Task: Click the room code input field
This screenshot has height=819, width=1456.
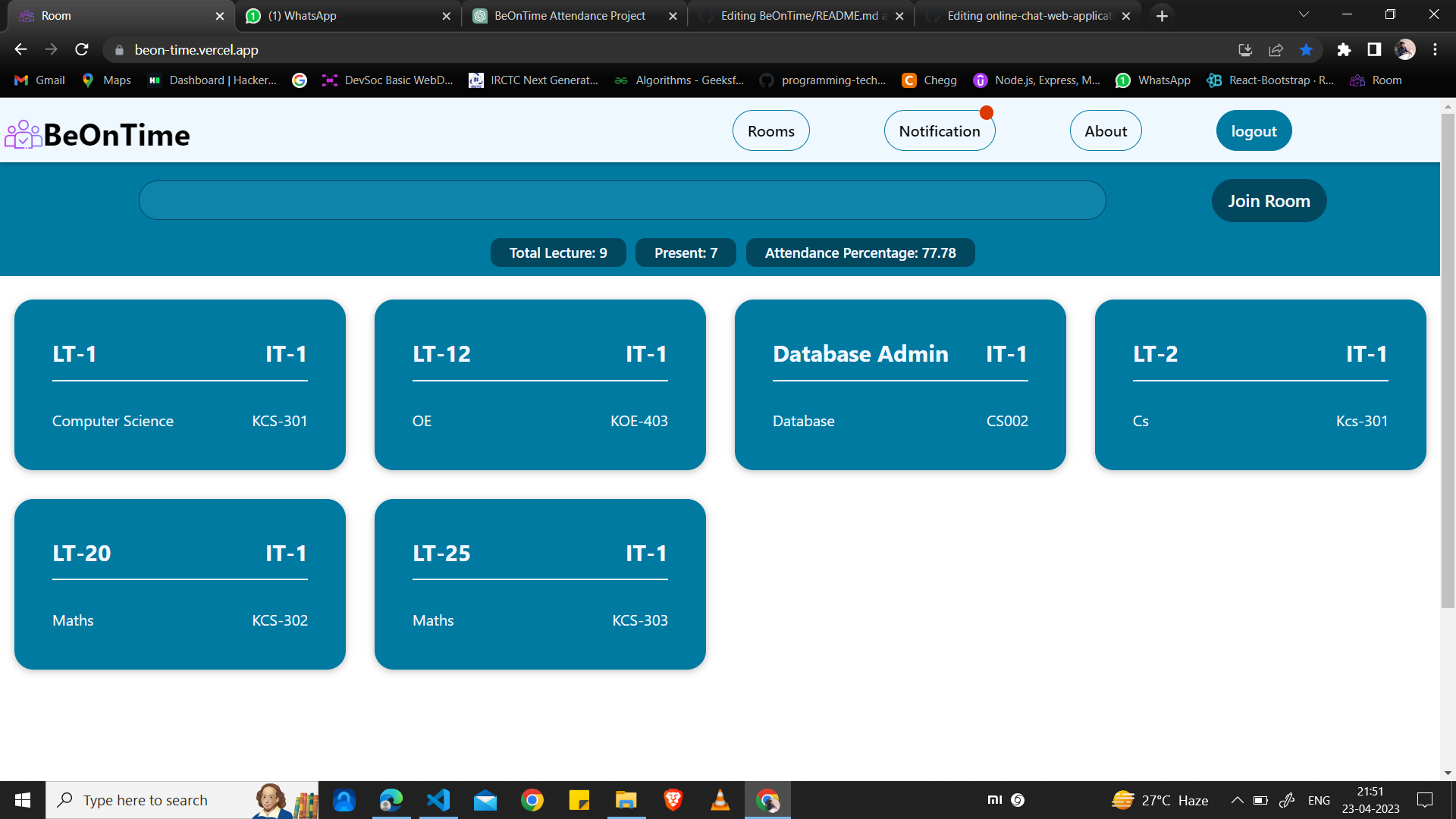Action: [622, 200]
